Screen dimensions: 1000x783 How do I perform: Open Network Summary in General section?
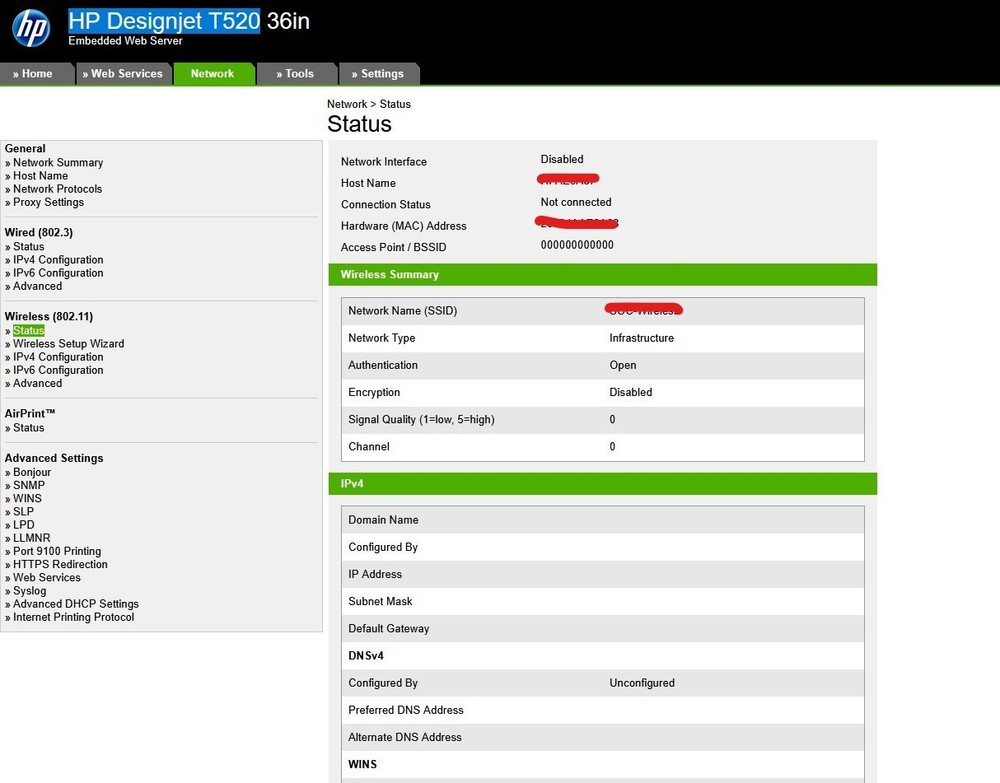58,163
